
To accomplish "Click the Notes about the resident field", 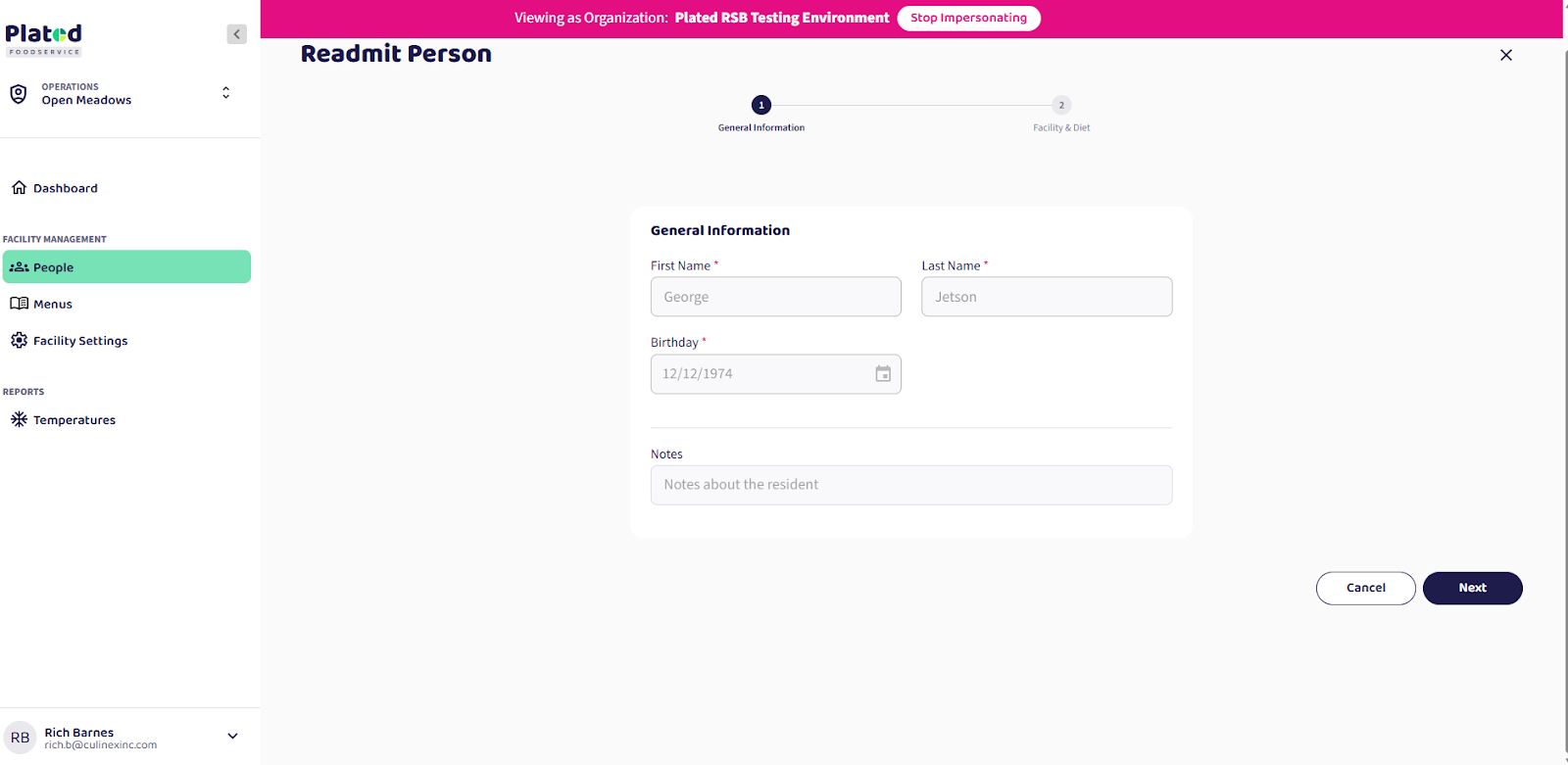I will pyautogui.click(x=910, y=486).
